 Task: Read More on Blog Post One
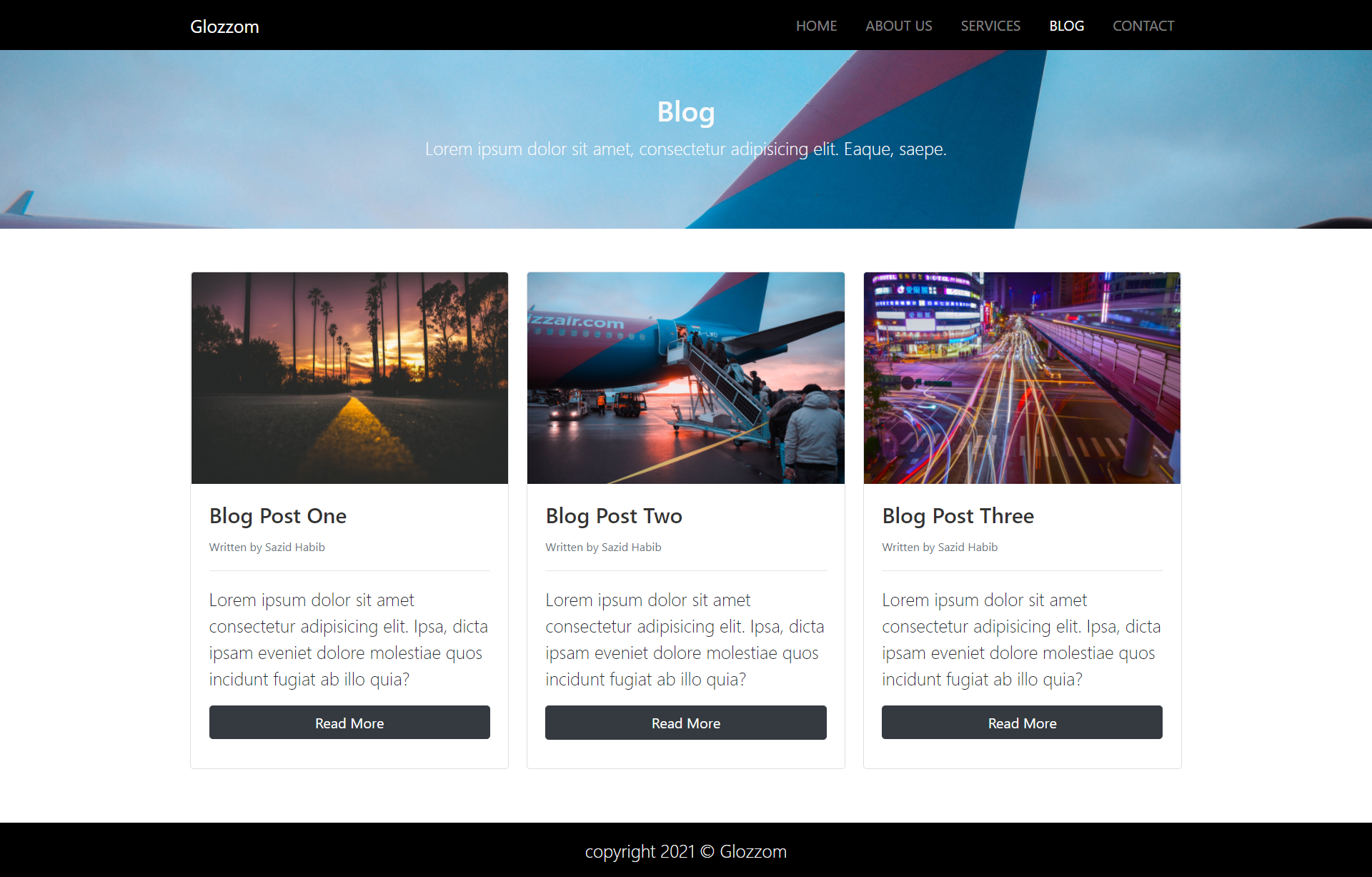tap(349, 723)
